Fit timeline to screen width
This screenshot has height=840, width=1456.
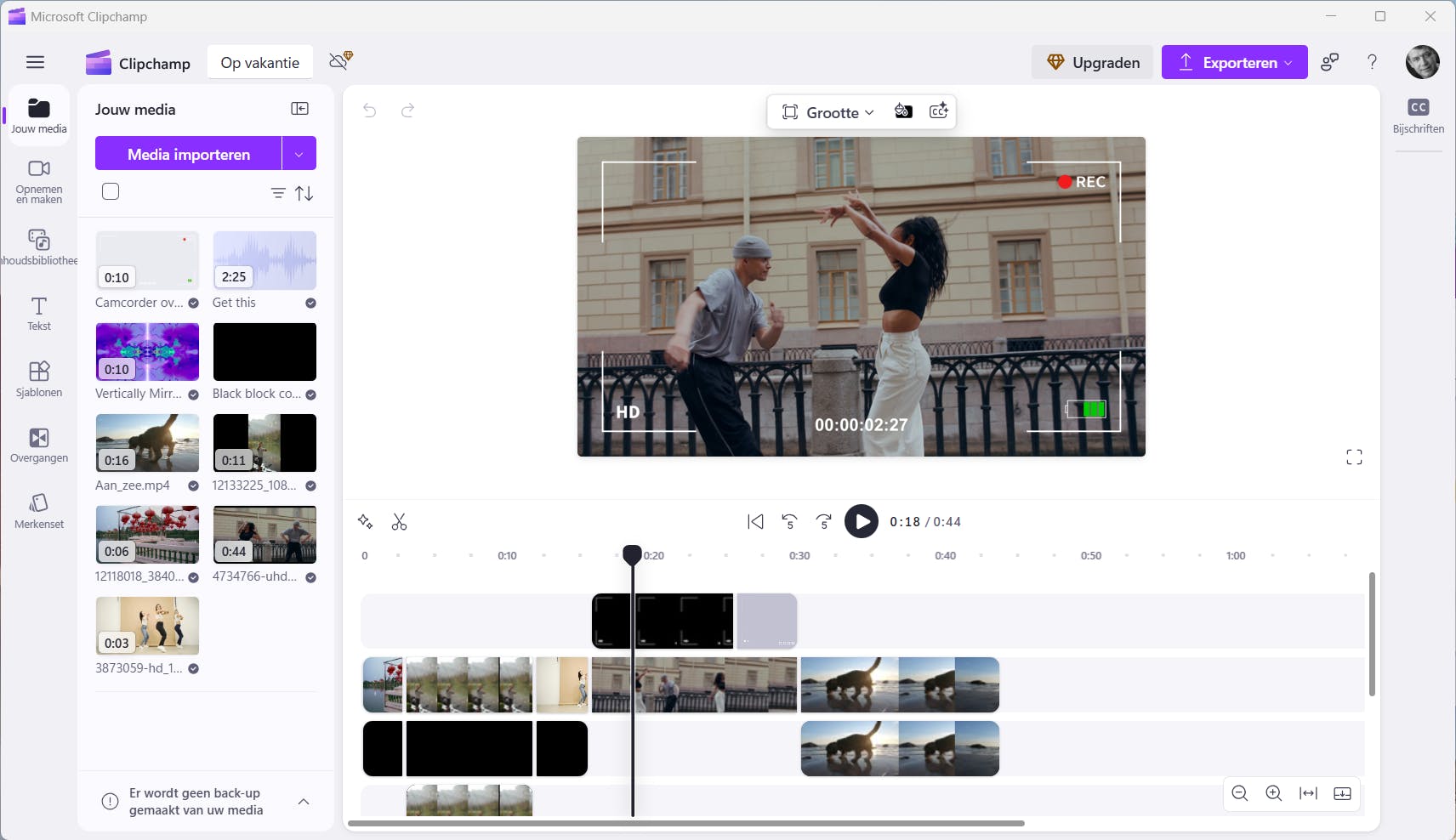(x=1308, y=793)
